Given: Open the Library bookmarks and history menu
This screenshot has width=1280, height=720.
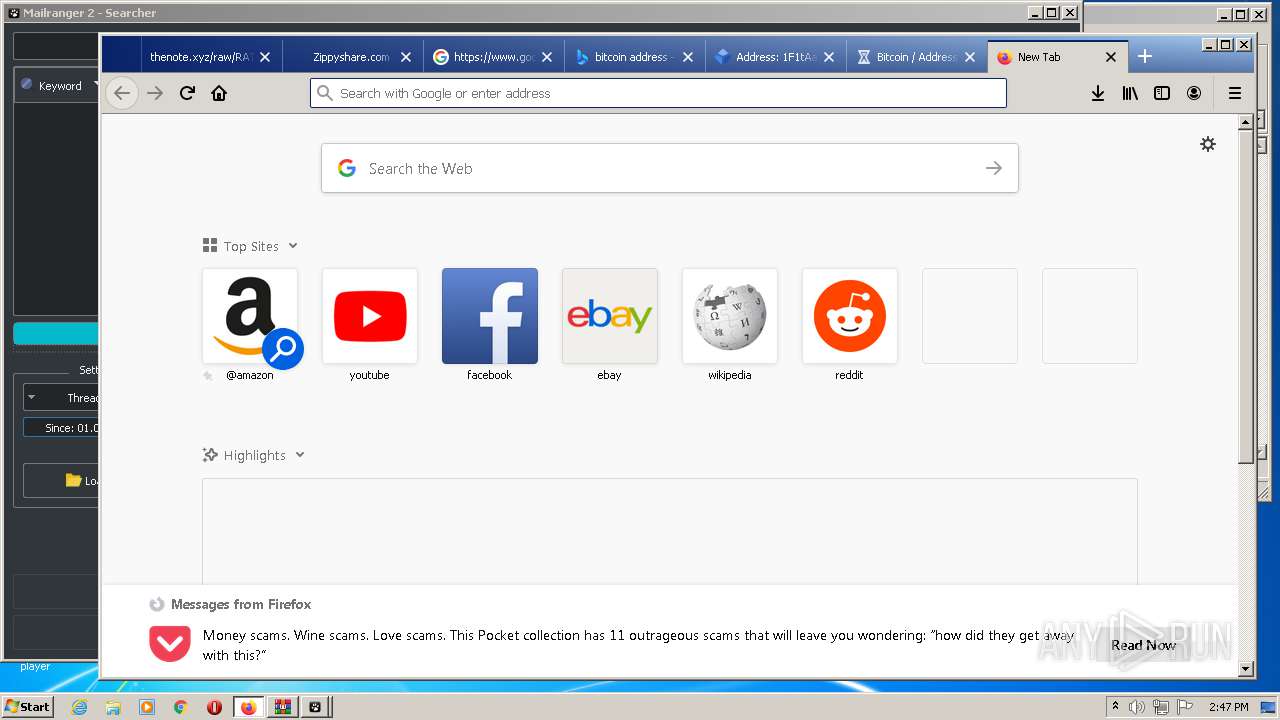Looking at the screenshot, I should [x=1130, y=93].
